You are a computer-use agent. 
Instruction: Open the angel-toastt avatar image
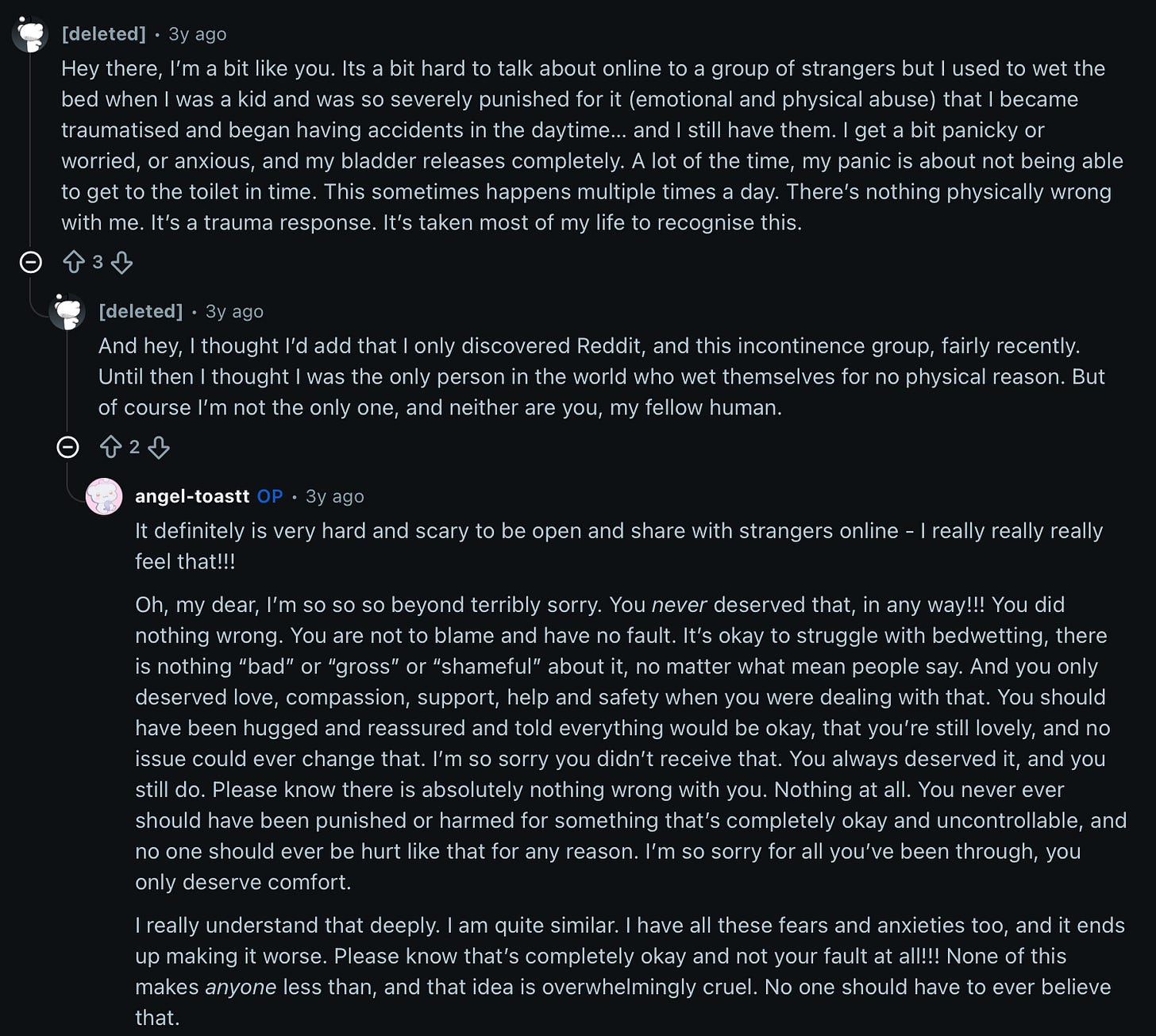coord(104,497)
